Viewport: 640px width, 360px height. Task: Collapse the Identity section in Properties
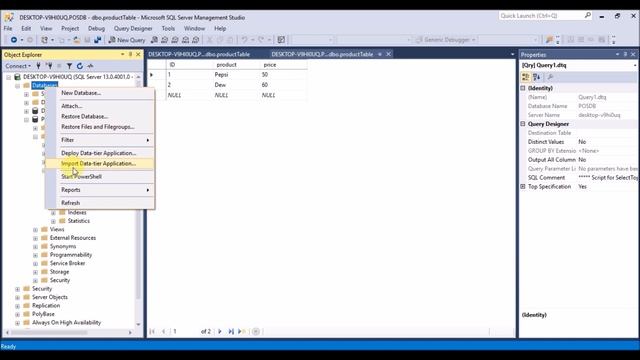click(523, 88)
